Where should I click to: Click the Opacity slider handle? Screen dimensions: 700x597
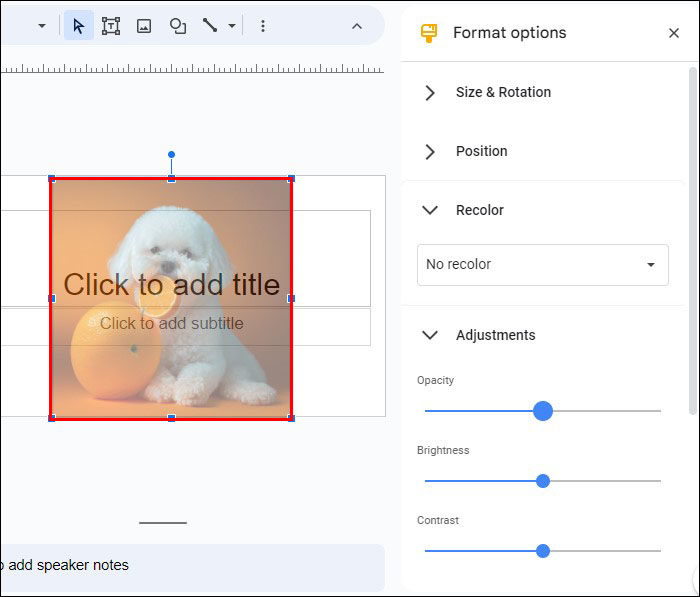click(543, 411)
